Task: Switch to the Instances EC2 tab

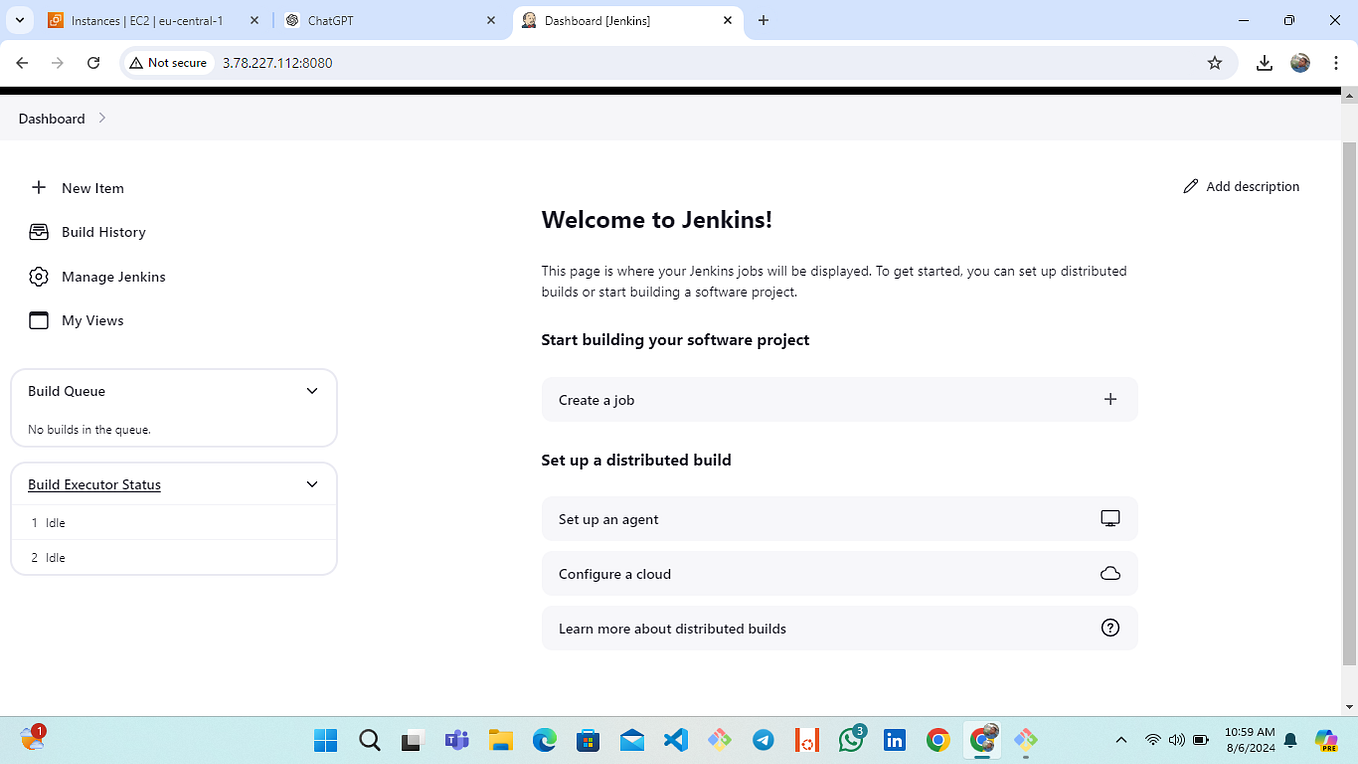Action: [150, 20]
